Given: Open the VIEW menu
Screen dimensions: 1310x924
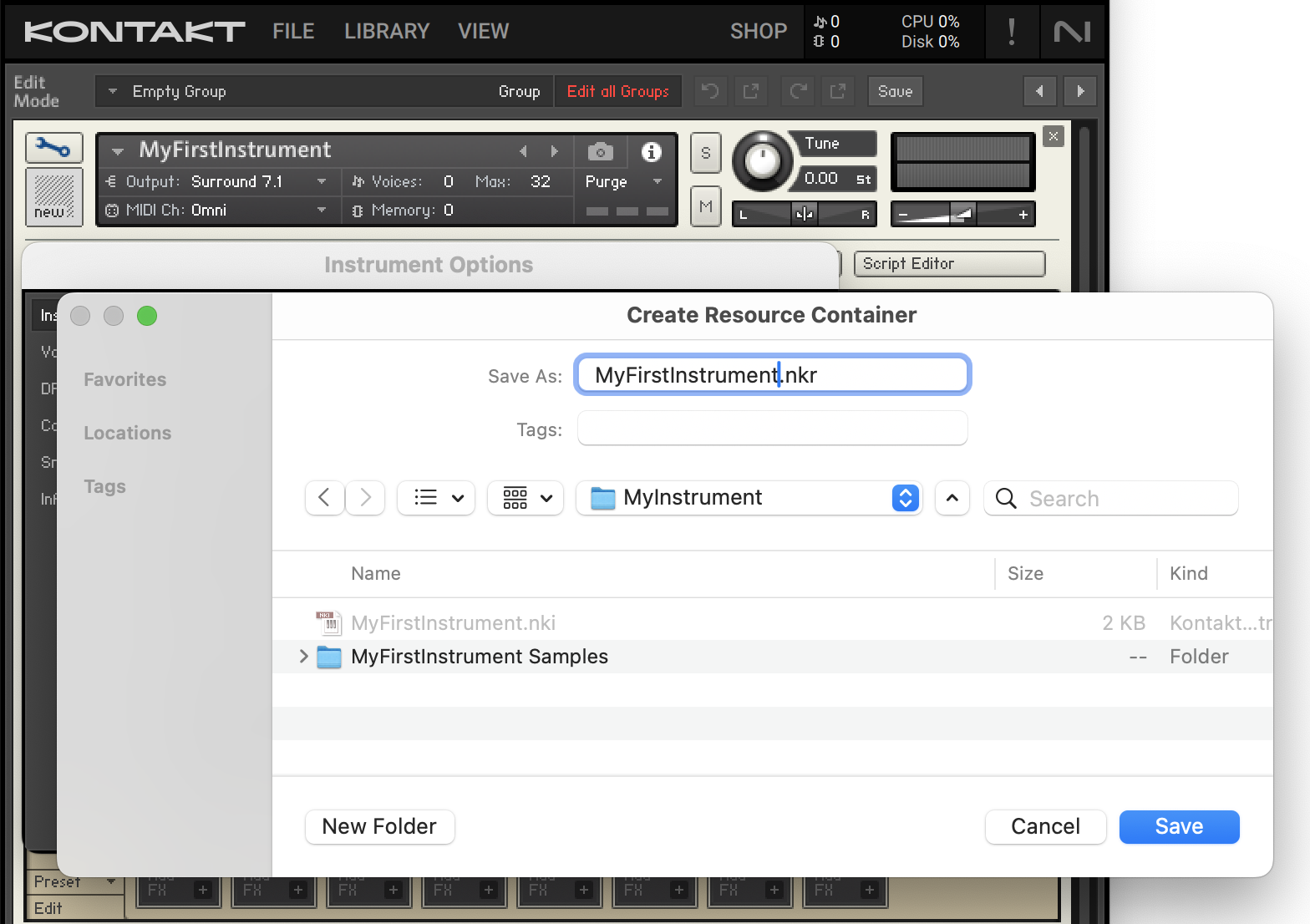Looking at the screenshot, I should (483, 32).
